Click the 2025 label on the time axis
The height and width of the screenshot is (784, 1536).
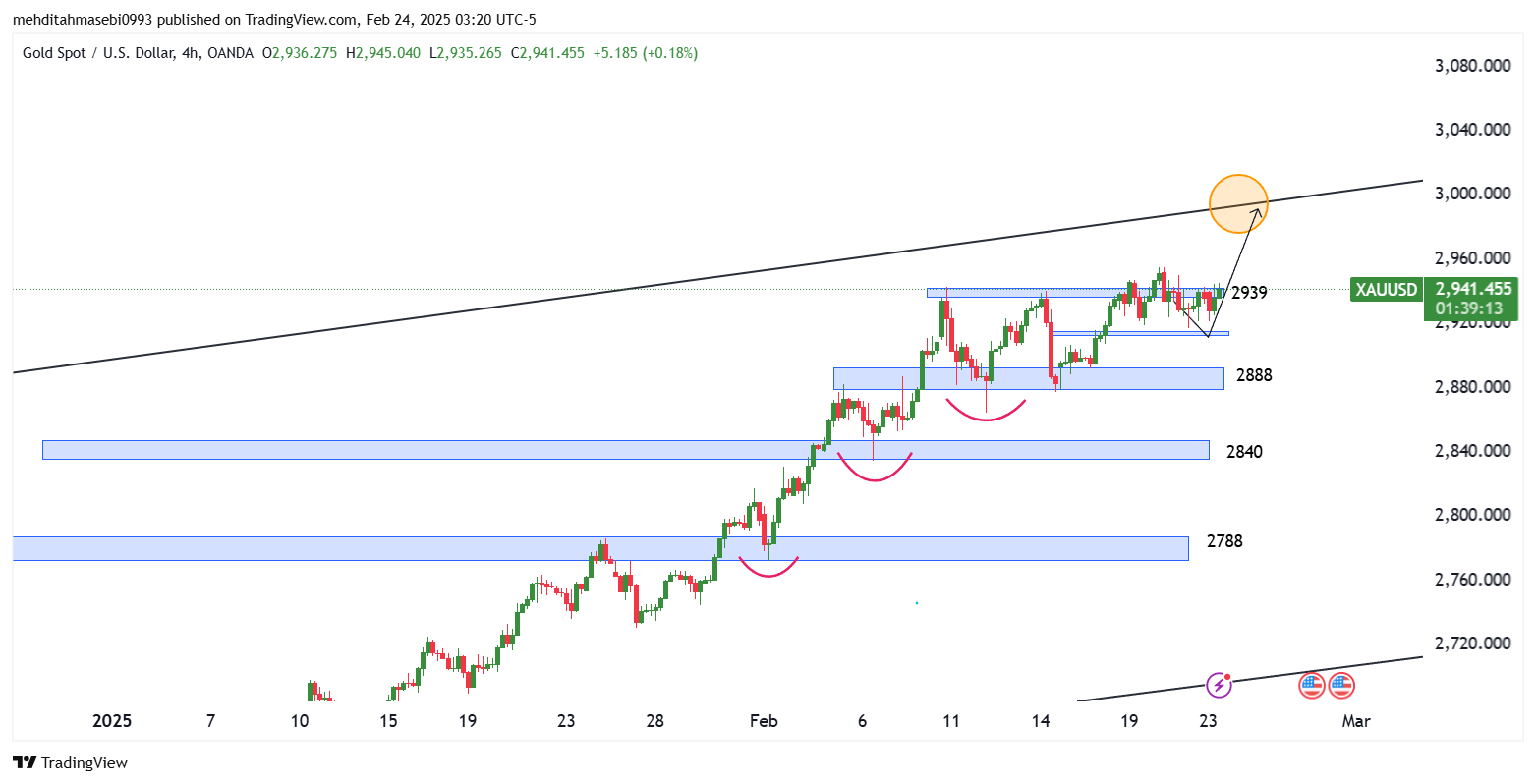pyautogui.click(x=112, y=721)
